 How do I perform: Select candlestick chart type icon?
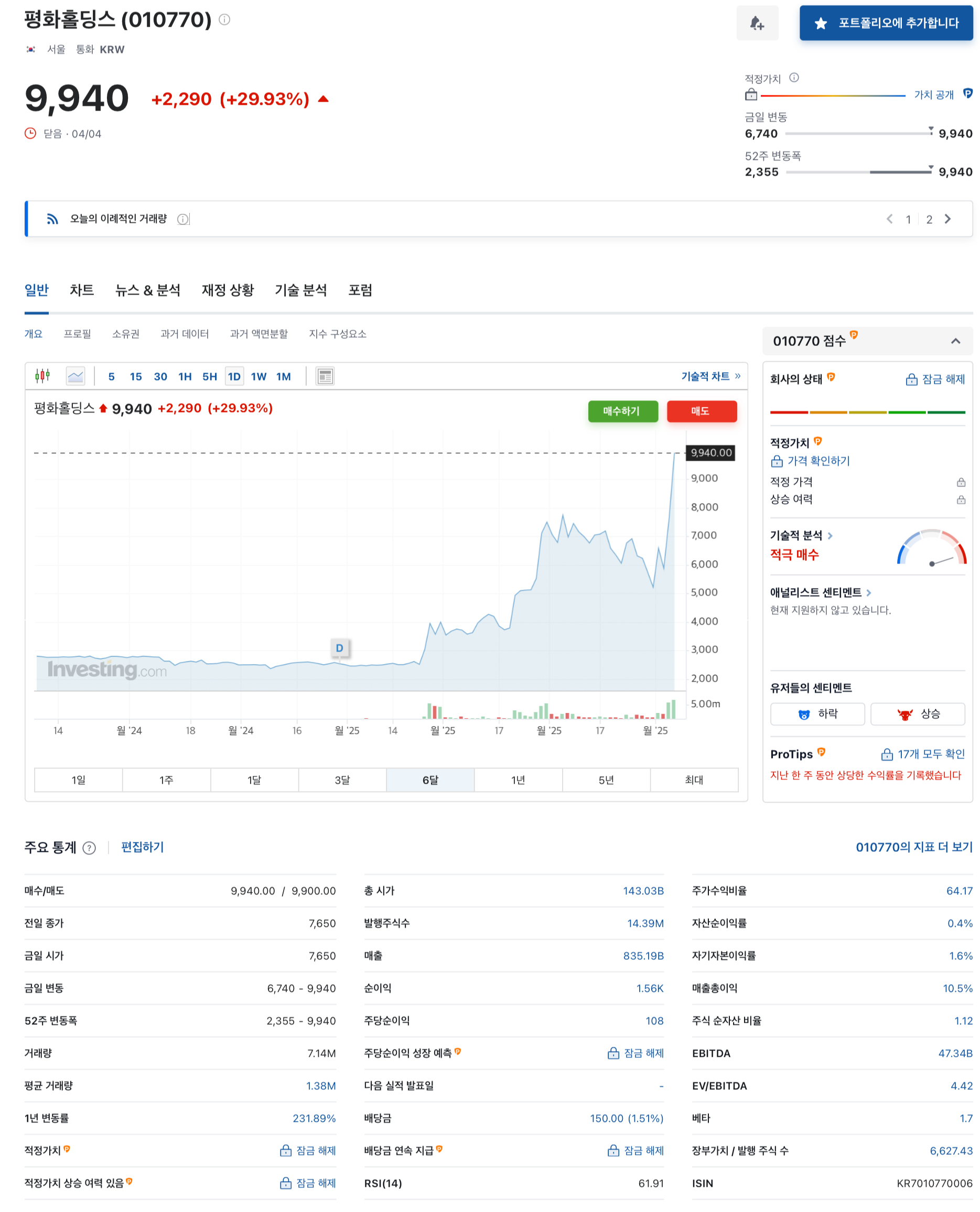click(x=42, y=376)
